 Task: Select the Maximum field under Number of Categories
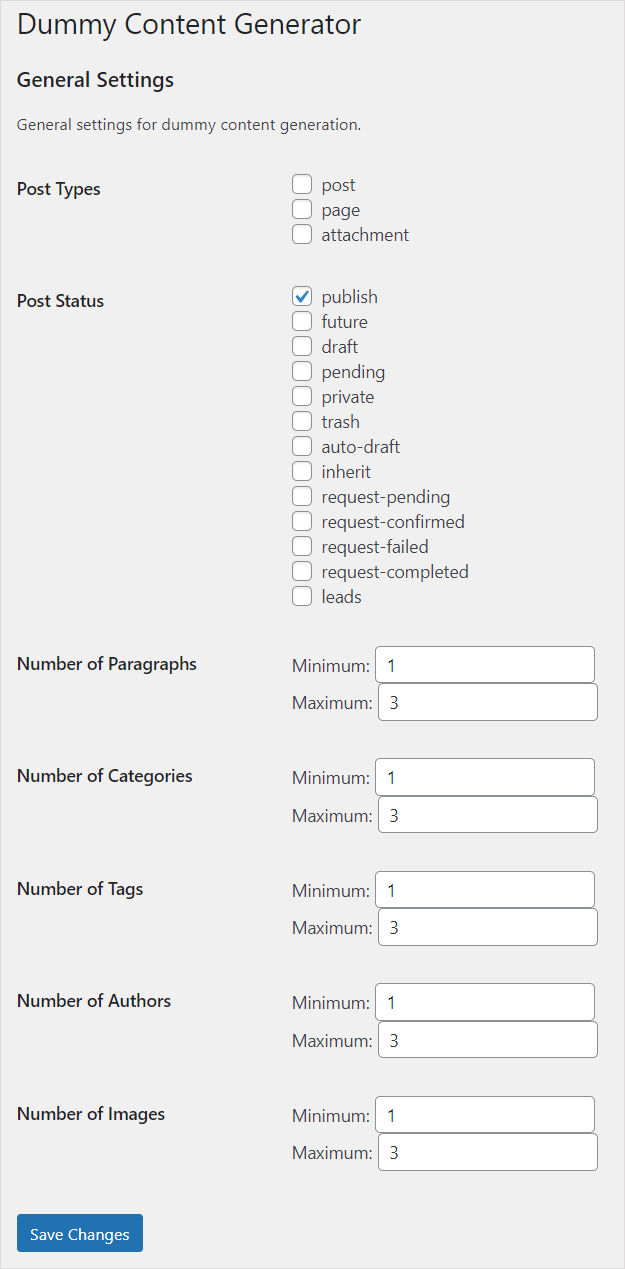(x=487, y=814)
